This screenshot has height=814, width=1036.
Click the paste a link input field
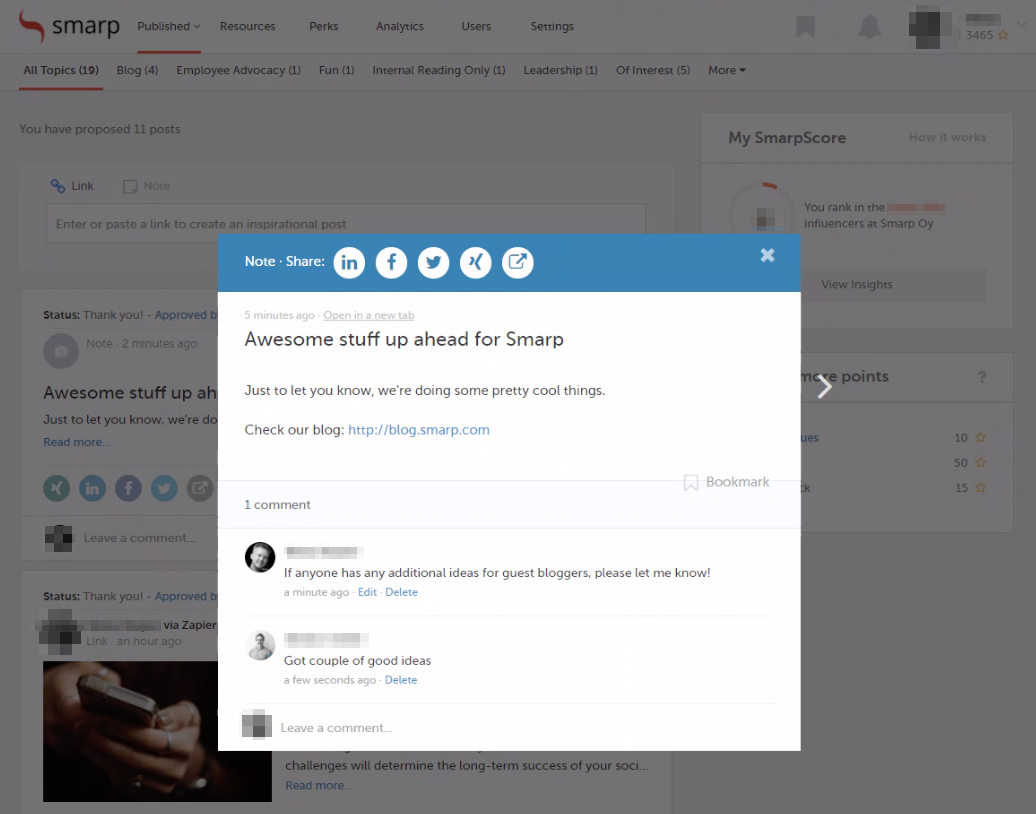[346, 224]
